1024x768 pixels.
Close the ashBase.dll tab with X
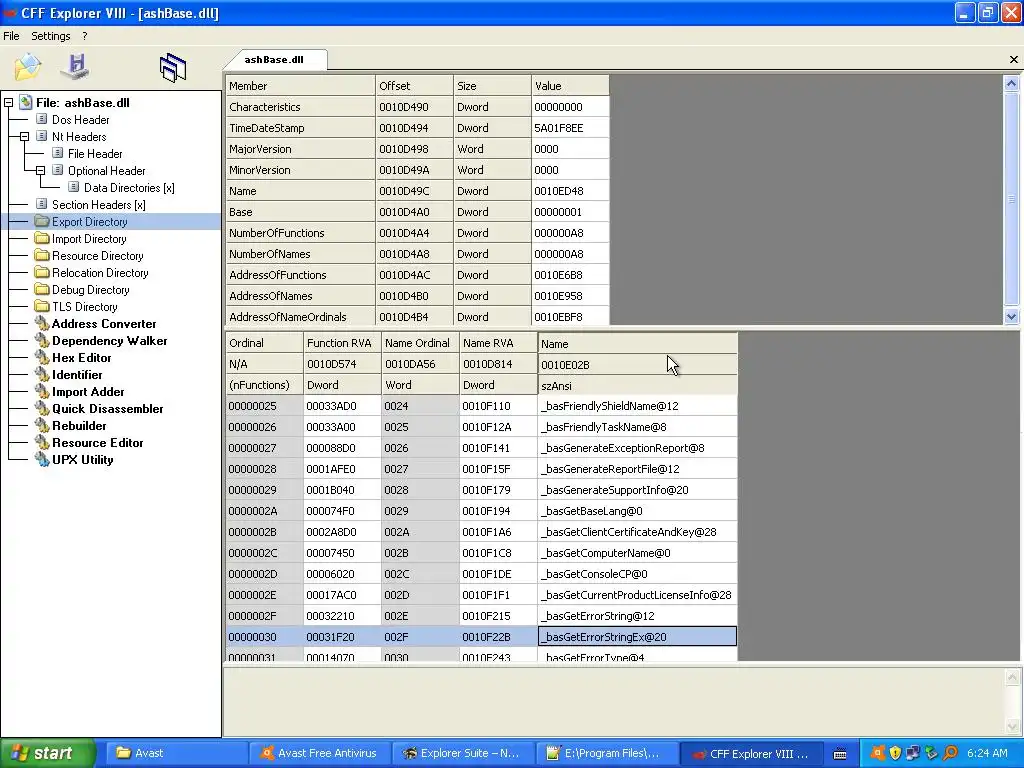1014,59
